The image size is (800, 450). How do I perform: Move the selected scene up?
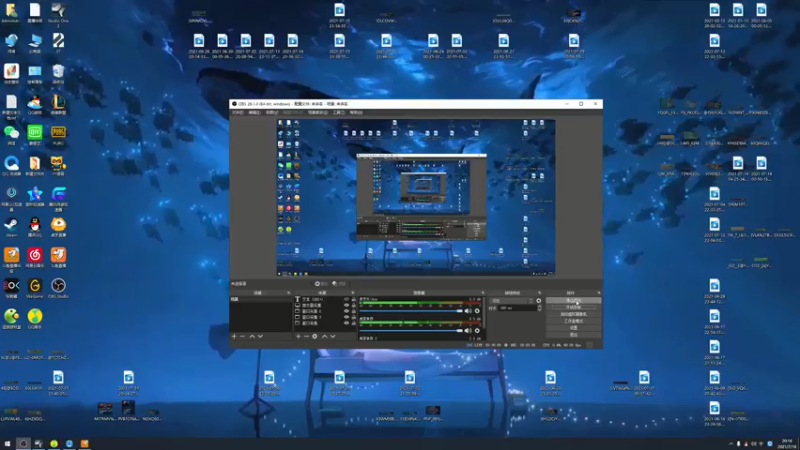click(x=252, y=337)
